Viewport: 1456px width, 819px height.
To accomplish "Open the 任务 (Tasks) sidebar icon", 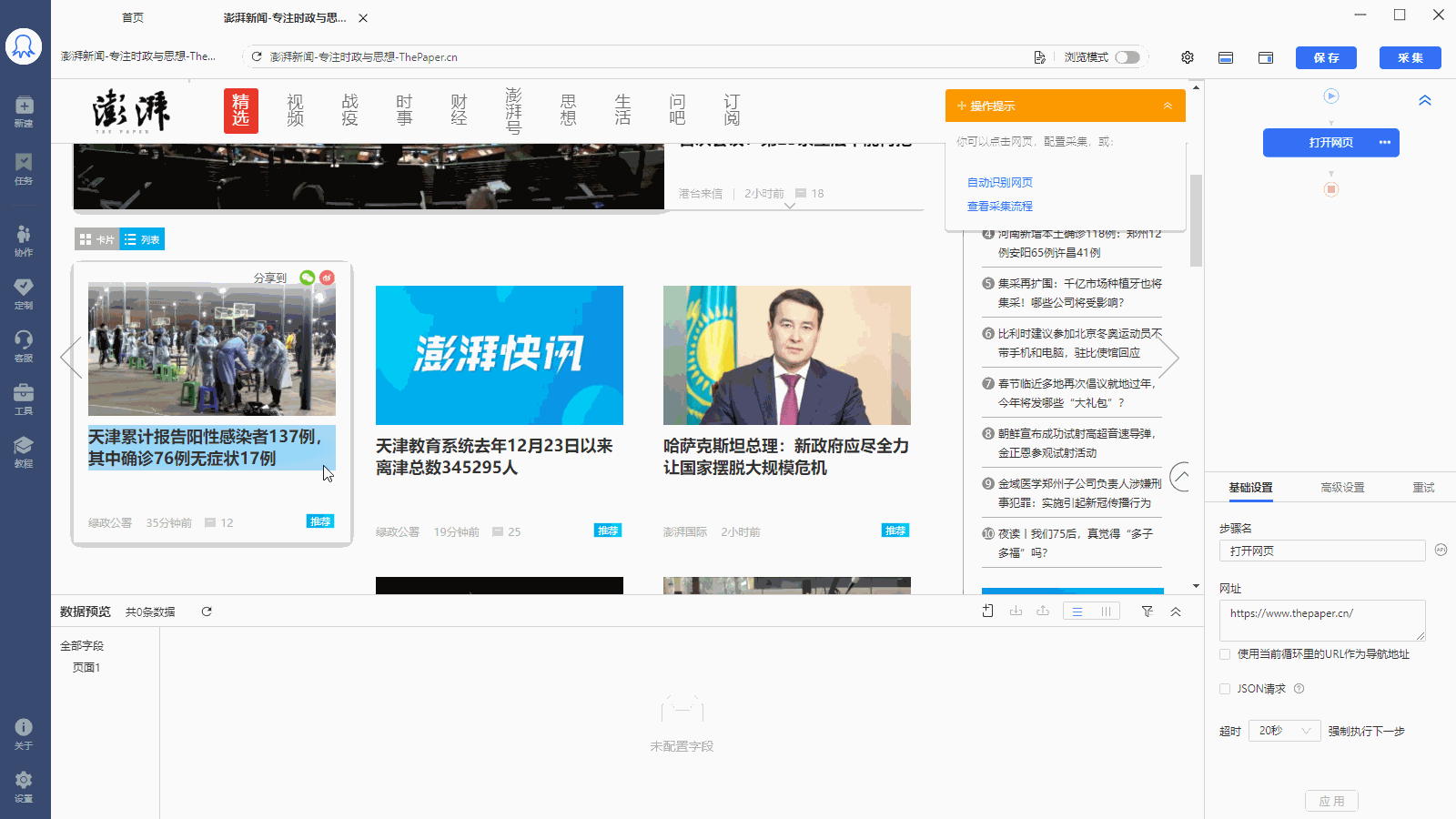I will click(x=24, y=168).
